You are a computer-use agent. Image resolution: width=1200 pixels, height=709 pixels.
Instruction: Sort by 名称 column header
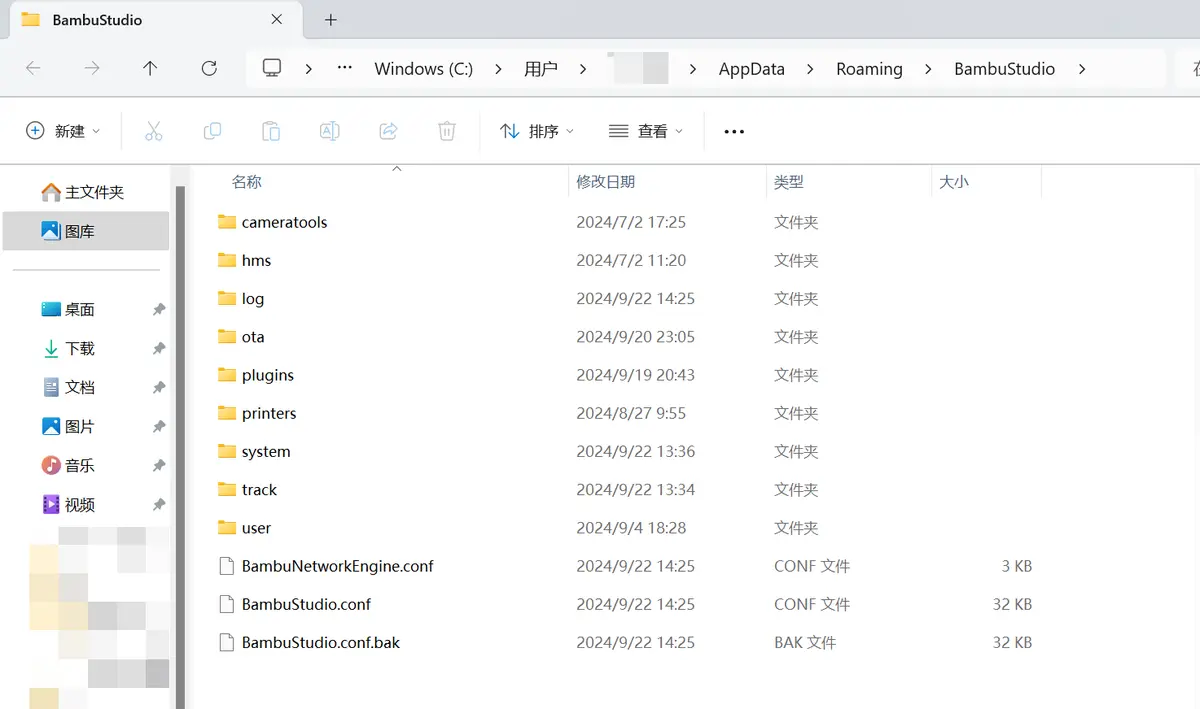[x=247, y=182]
